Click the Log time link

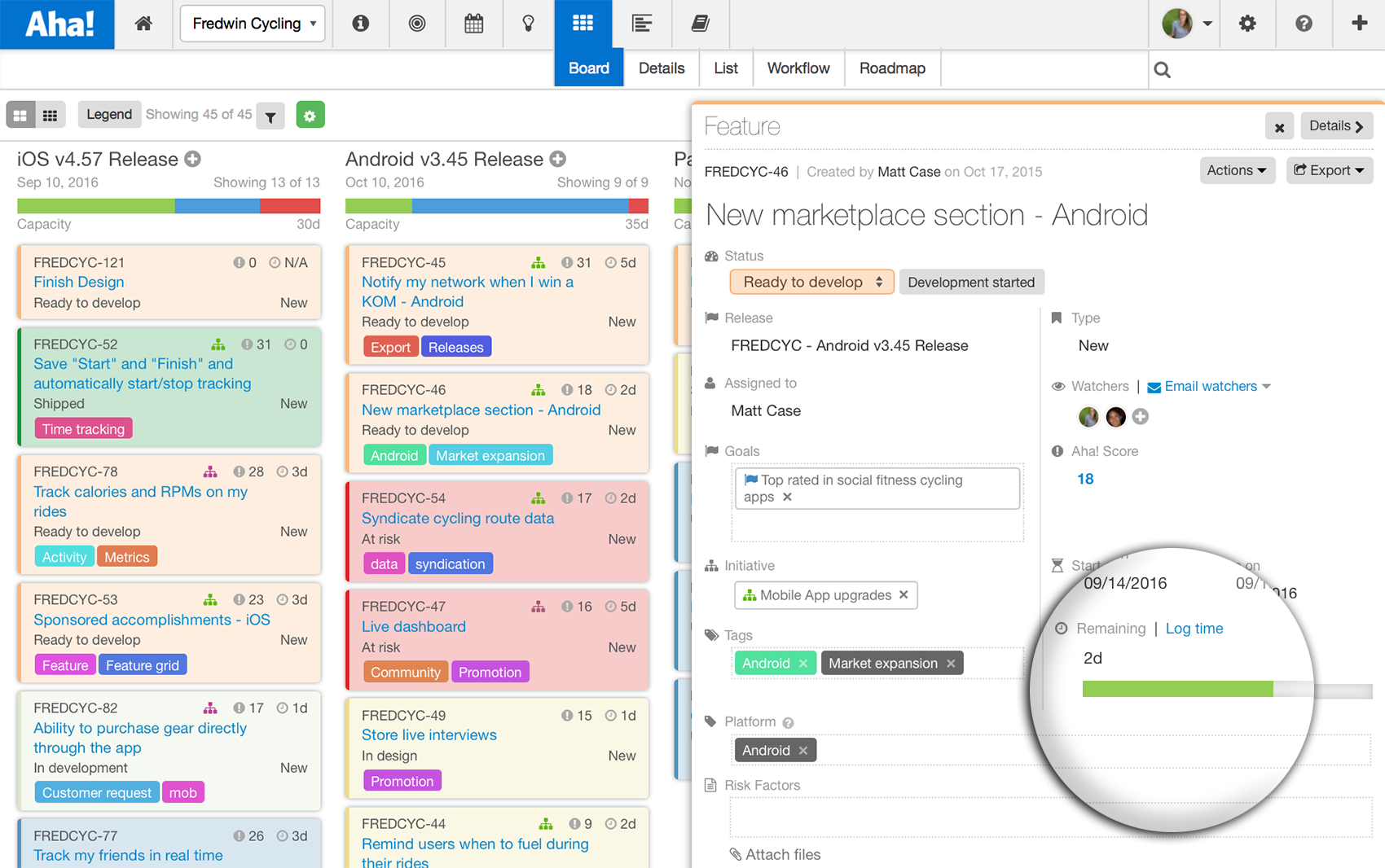1194,628
